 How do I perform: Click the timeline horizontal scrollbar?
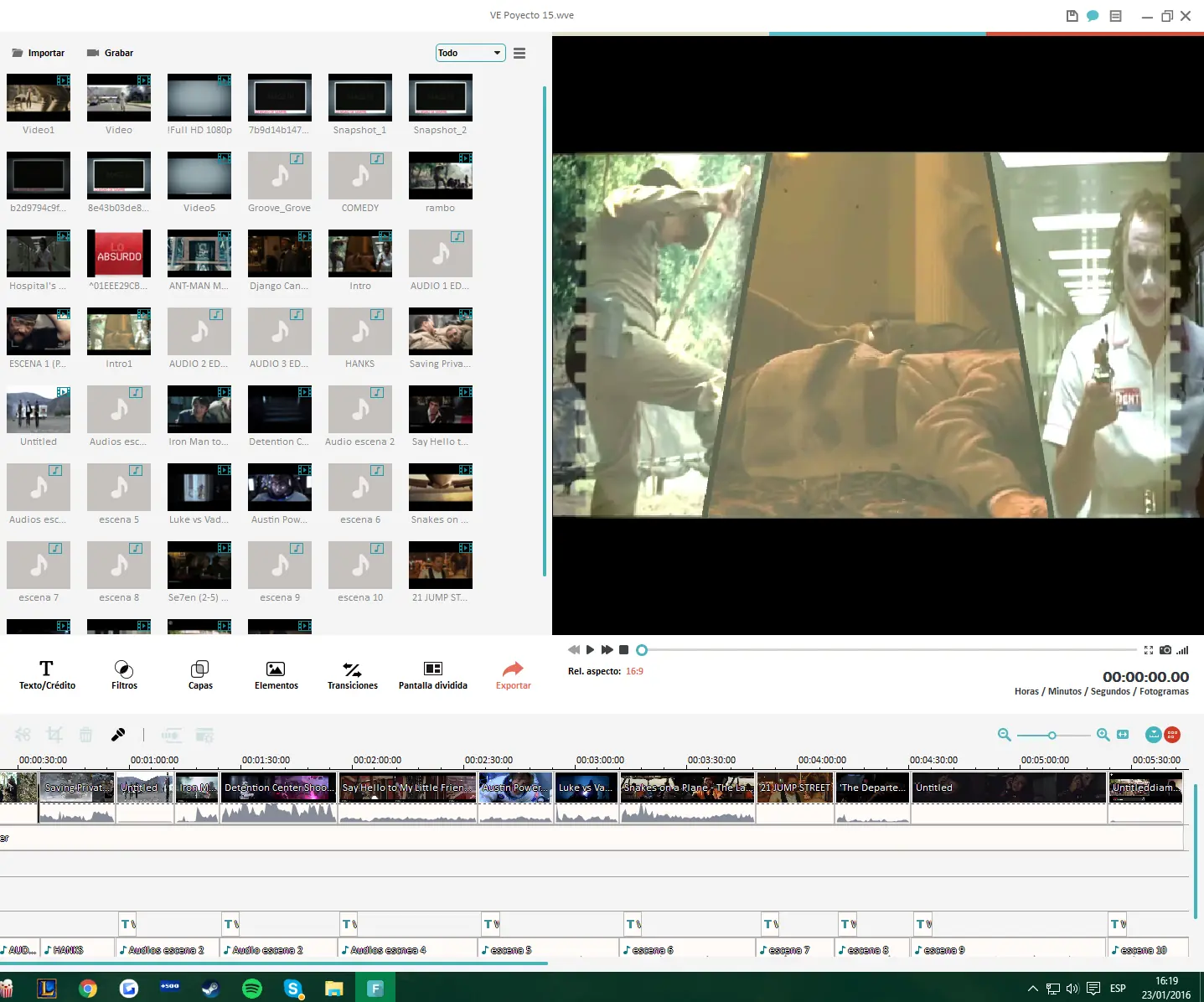click(274, 963)
